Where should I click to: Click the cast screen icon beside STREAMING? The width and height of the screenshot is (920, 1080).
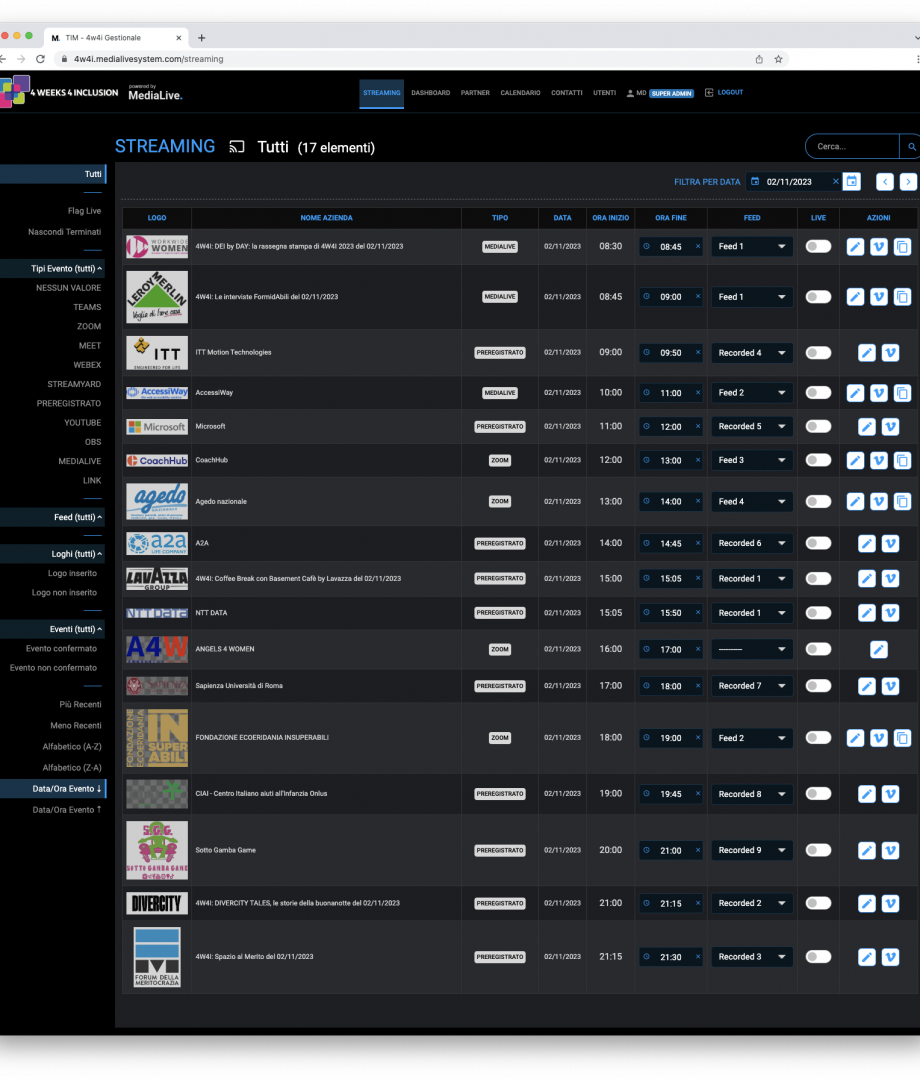tap(237, 147)
